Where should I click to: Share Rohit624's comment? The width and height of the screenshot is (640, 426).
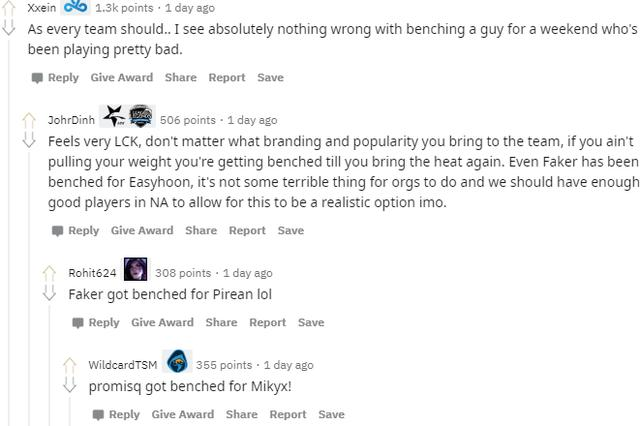click(x=221, y=322)
